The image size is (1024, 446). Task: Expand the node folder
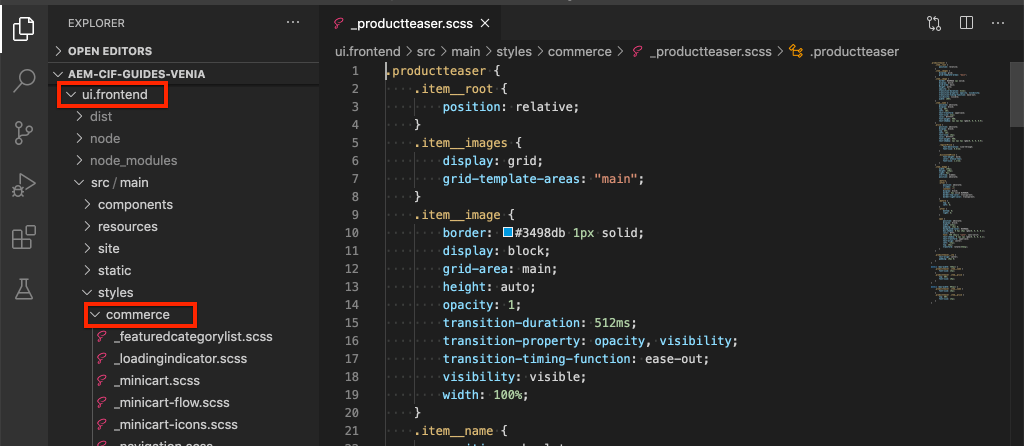click(x=104, y=138)
